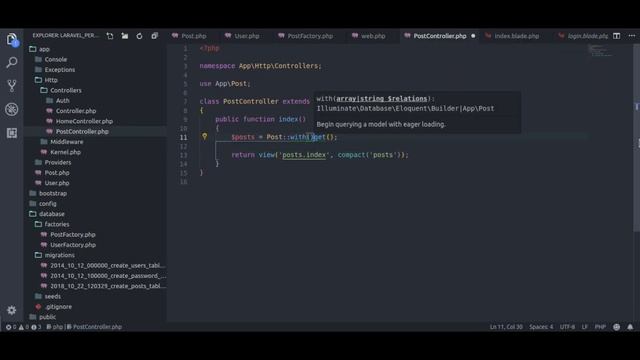Click the editor minimap
The height and width of the screenshot is (360, 640).
click(x=600, y=51)
